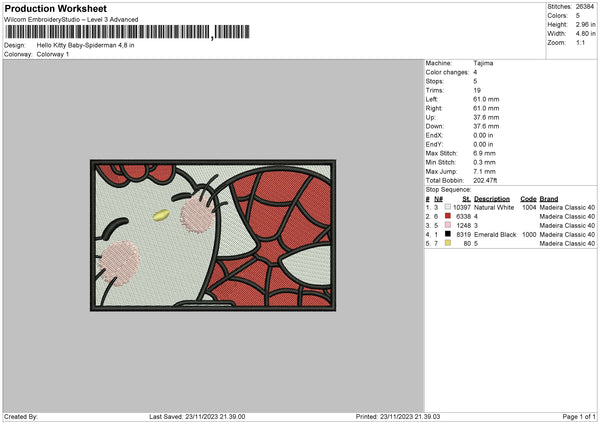Image resolution: width=600 pixels, height=424 pixels.
Task: Click the St. column header
Action: [466, 197]
